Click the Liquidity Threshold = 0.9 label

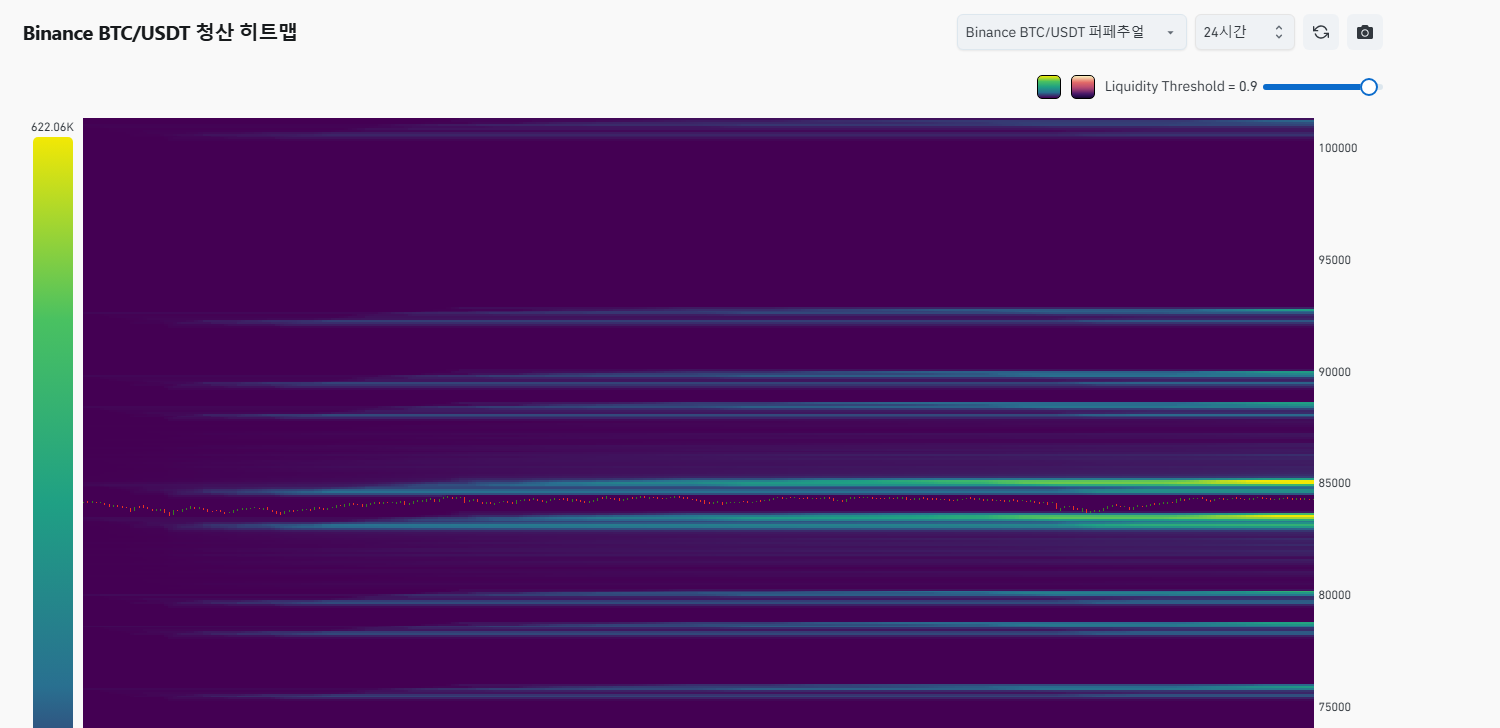(x=1180, y=87)
